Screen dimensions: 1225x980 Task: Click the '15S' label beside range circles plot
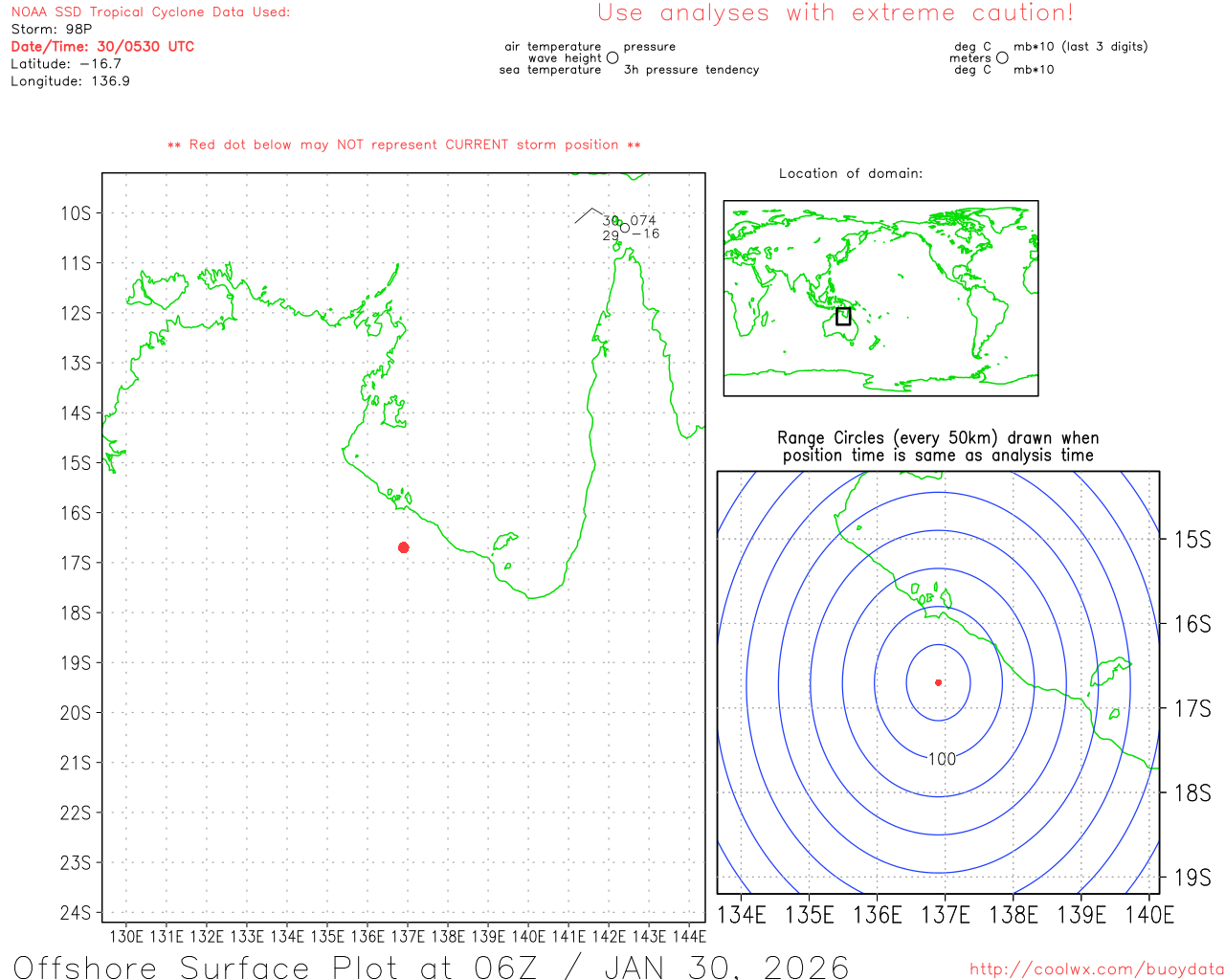click(x=1192, y=540)
